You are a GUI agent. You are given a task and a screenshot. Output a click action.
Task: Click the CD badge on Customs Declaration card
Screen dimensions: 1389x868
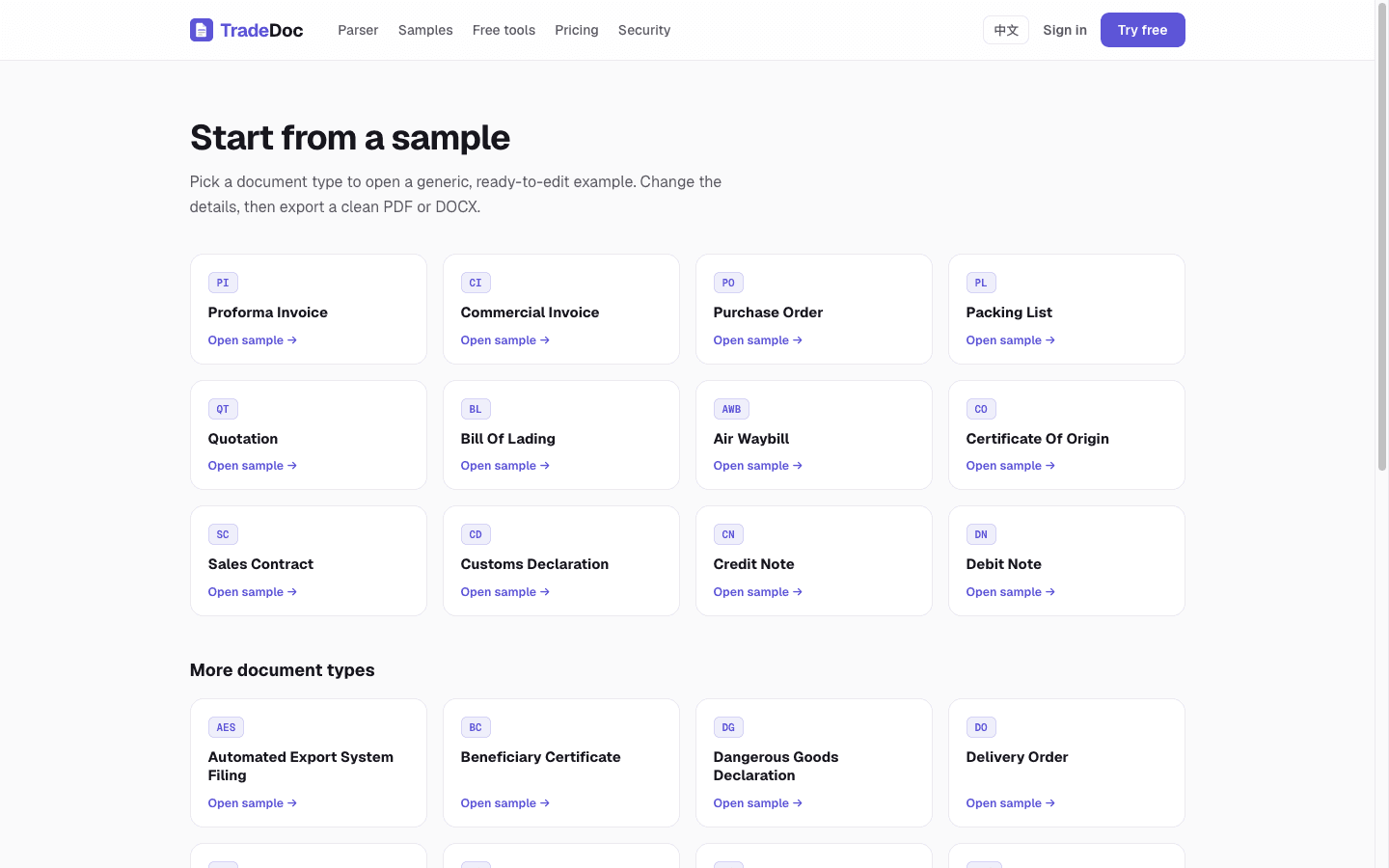(476, 534)
